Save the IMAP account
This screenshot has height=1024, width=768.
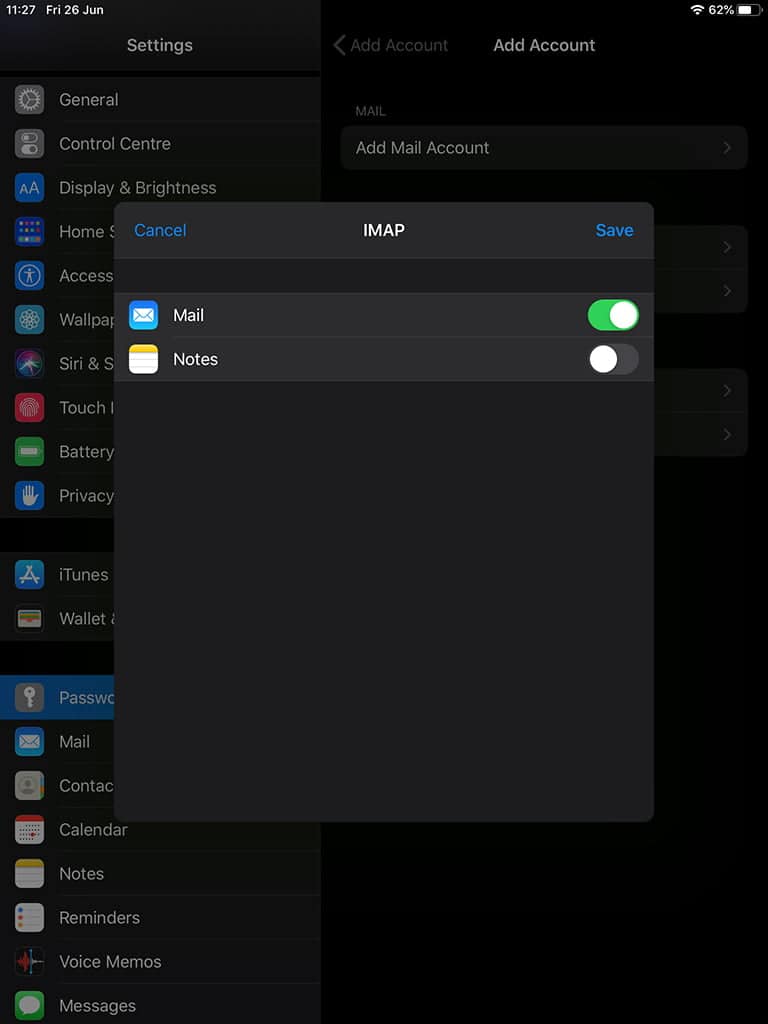(615, 230)
